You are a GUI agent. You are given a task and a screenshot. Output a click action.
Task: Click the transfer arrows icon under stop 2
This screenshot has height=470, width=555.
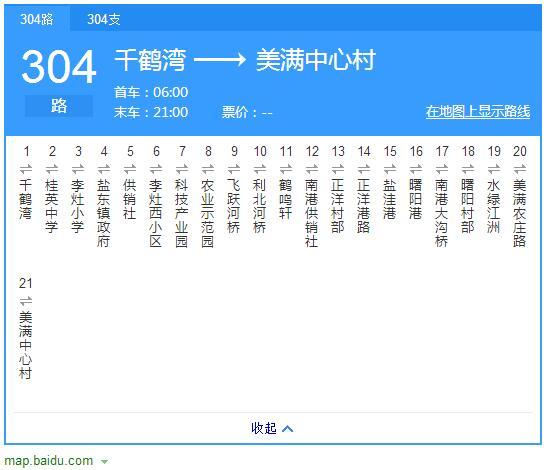(x=52, y=169)
